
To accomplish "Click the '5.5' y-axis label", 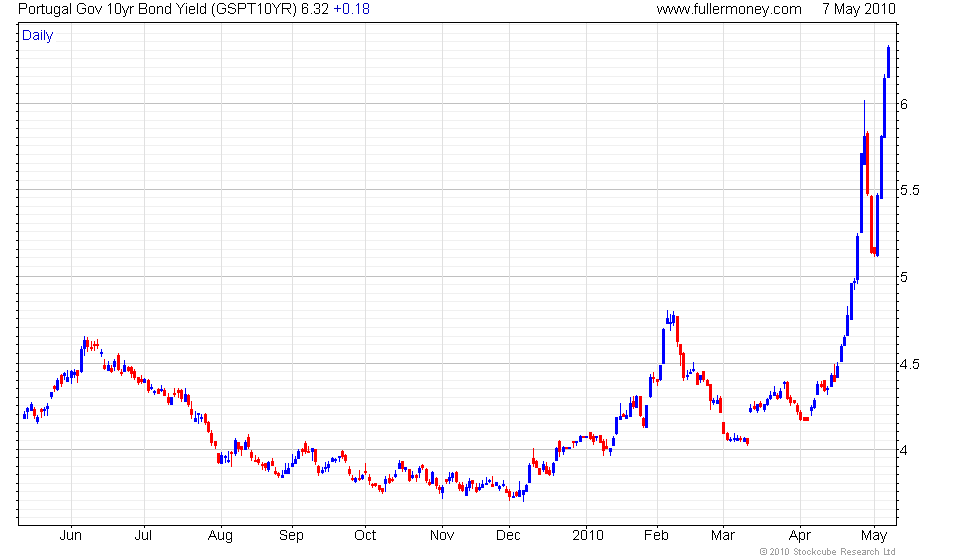I will [x=909, y=191].
